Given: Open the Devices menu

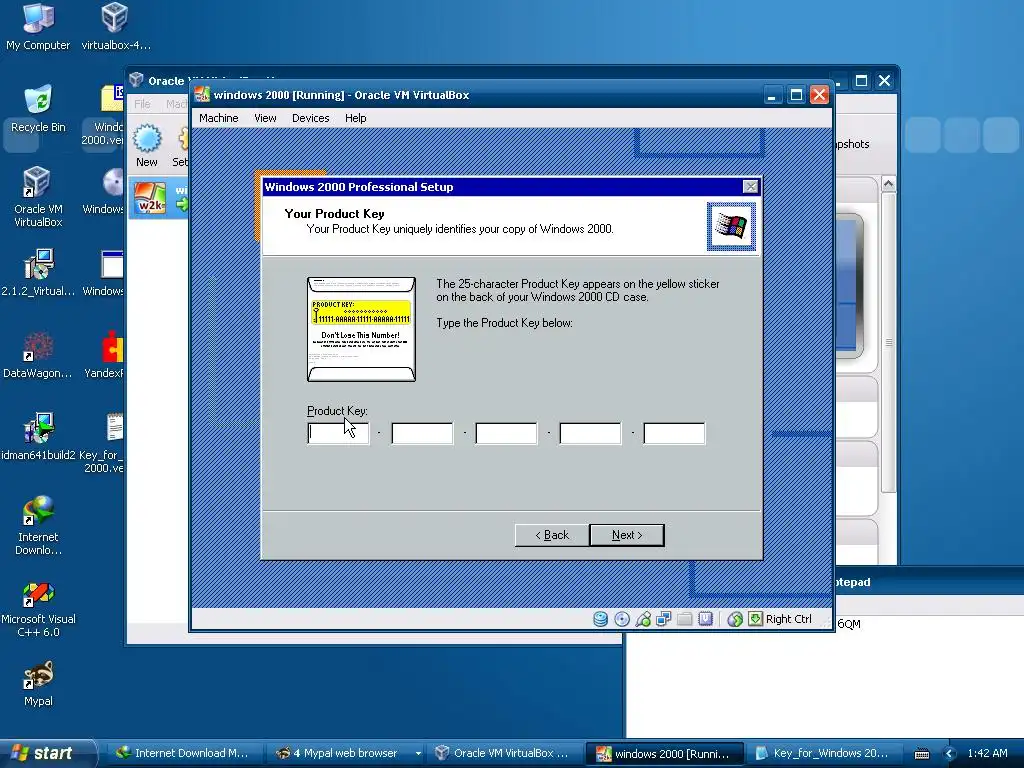Looking at the screenshot, I should [310, 118].
